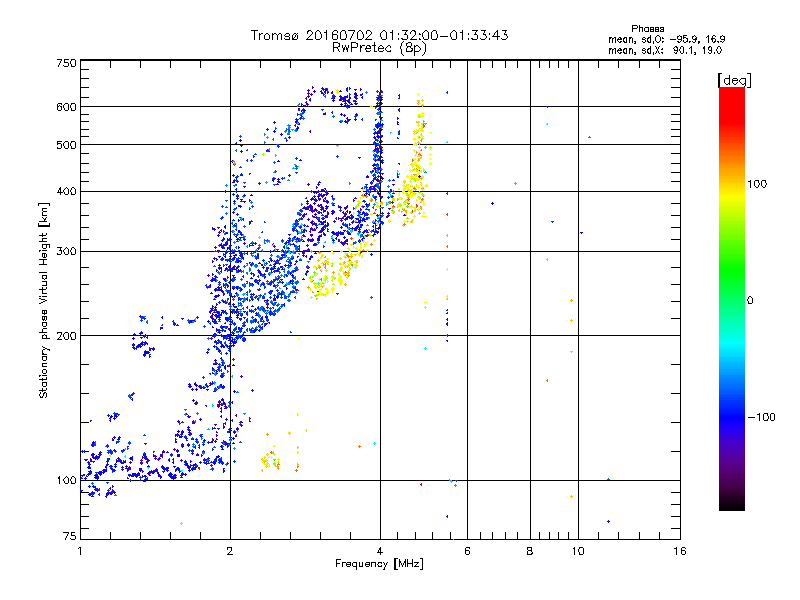Image resolution: width=800 pixels, height=600 pixels.
Task: Click the subtitle 'RwPretec (8p)'
Action: tap(379, 48)
